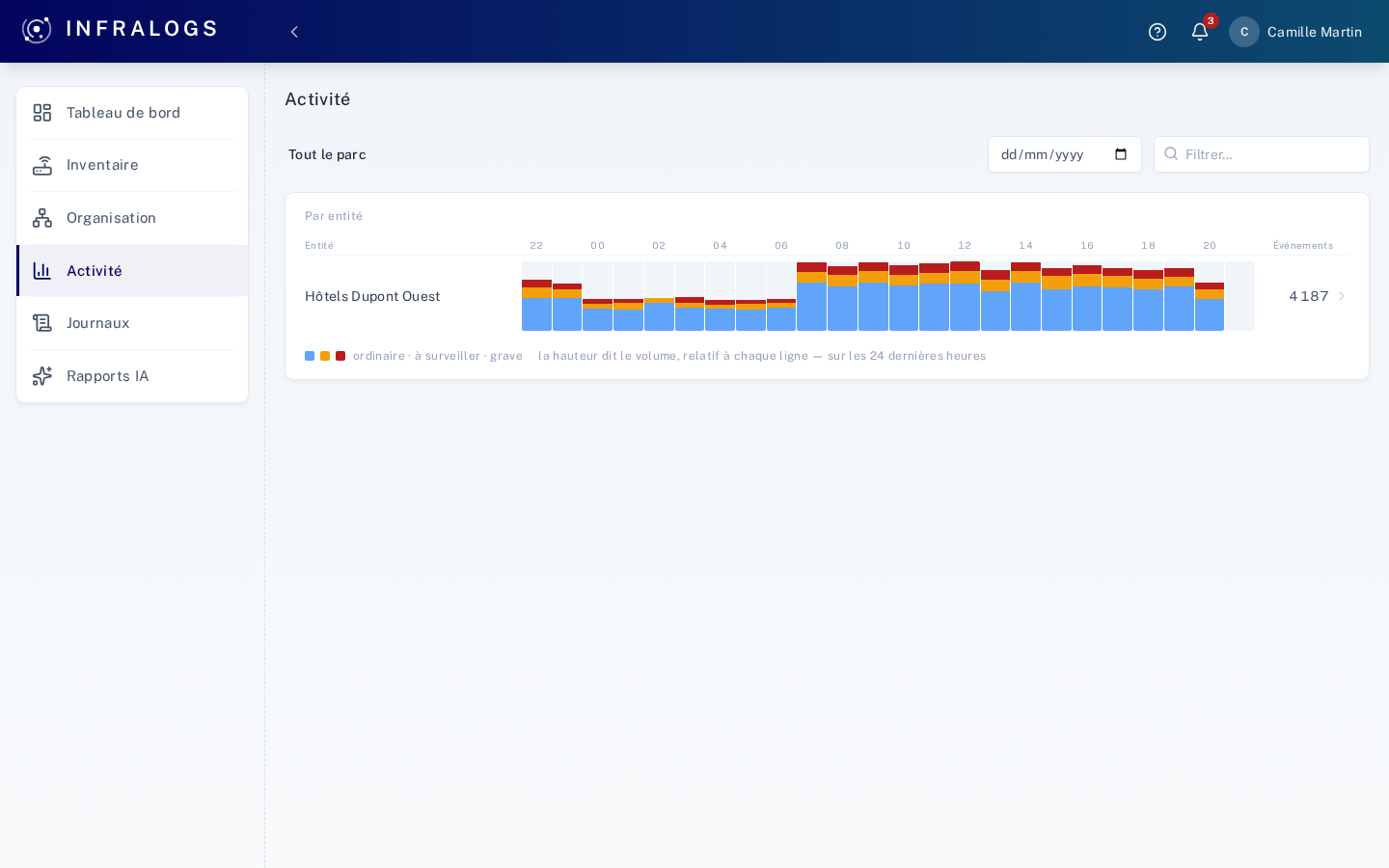This screenshot has height=868, width=1389.
Task: Click the Hôtels Dupont Ouest entity name
Action: pos(372,296)
